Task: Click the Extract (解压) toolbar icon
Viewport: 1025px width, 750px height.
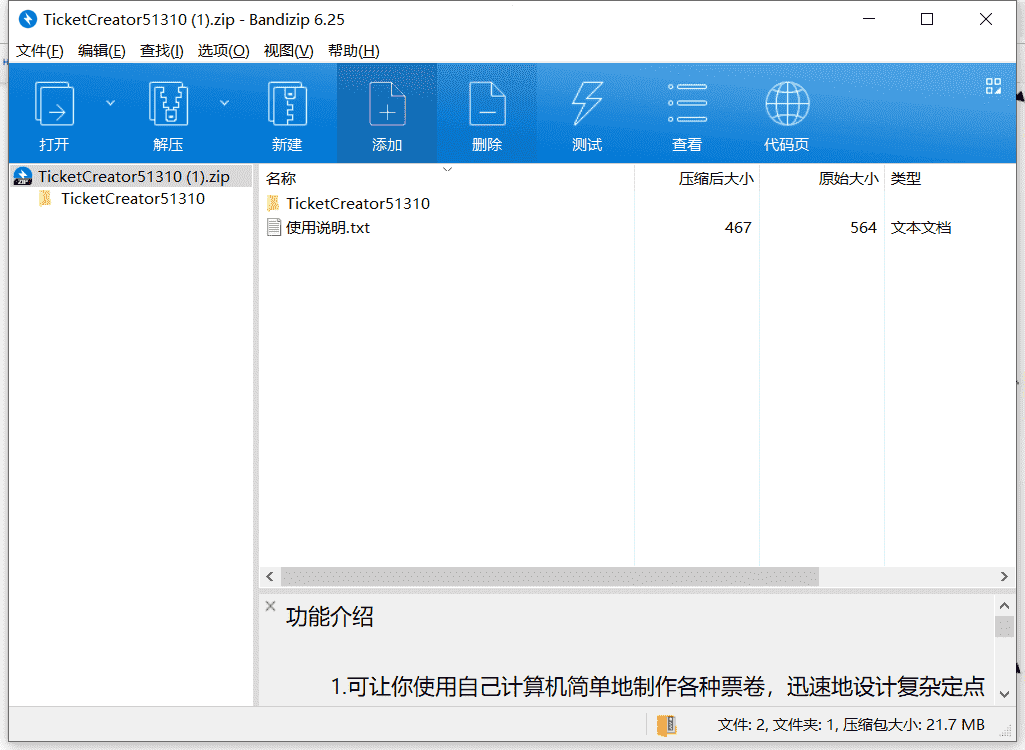Action: pos(168,103)
